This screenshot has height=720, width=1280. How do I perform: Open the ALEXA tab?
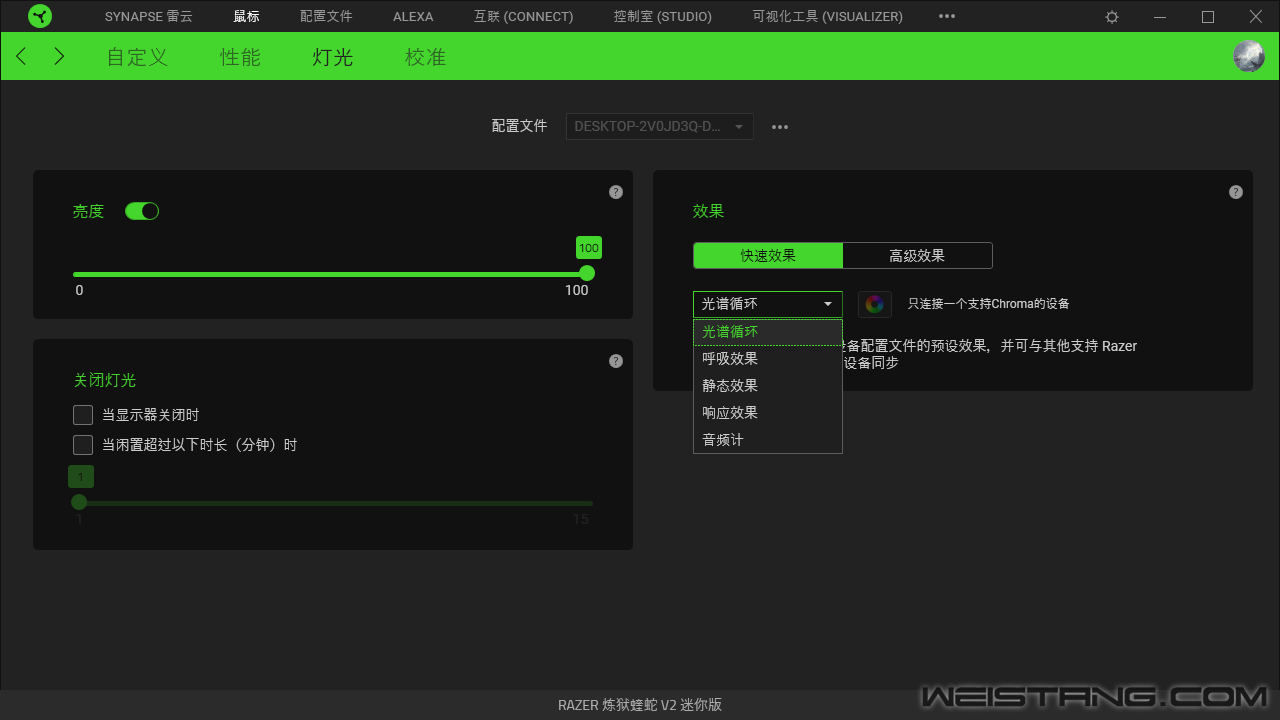[413, 17]
